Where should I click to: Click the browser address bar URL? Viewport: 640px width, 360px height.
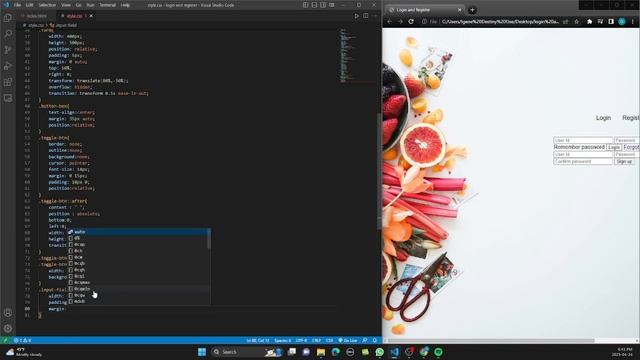pyautogui.click(x=500, y=22)
